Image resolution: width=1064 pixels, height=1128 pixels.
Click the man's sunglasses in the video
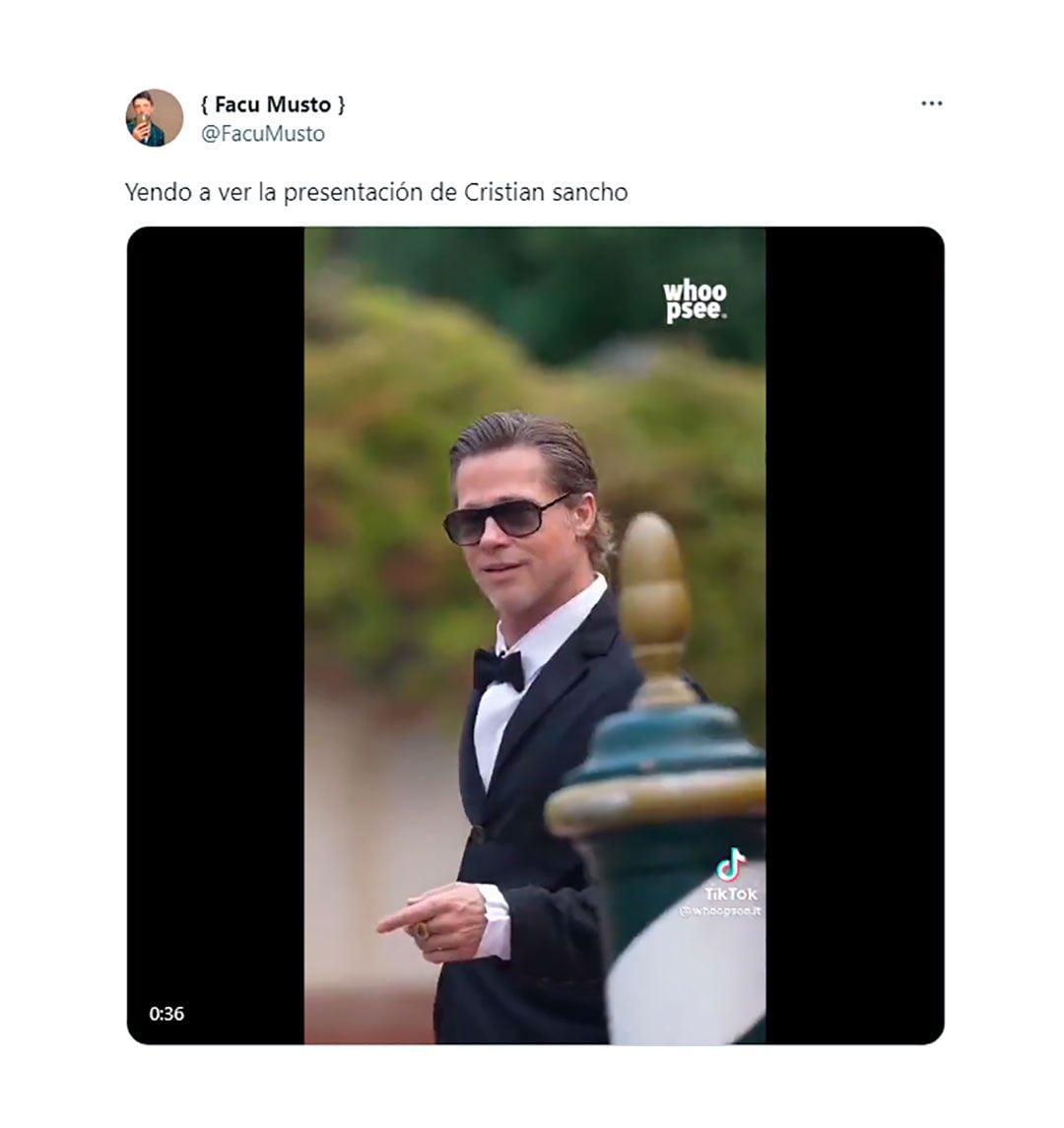click(x=505, y=518)
